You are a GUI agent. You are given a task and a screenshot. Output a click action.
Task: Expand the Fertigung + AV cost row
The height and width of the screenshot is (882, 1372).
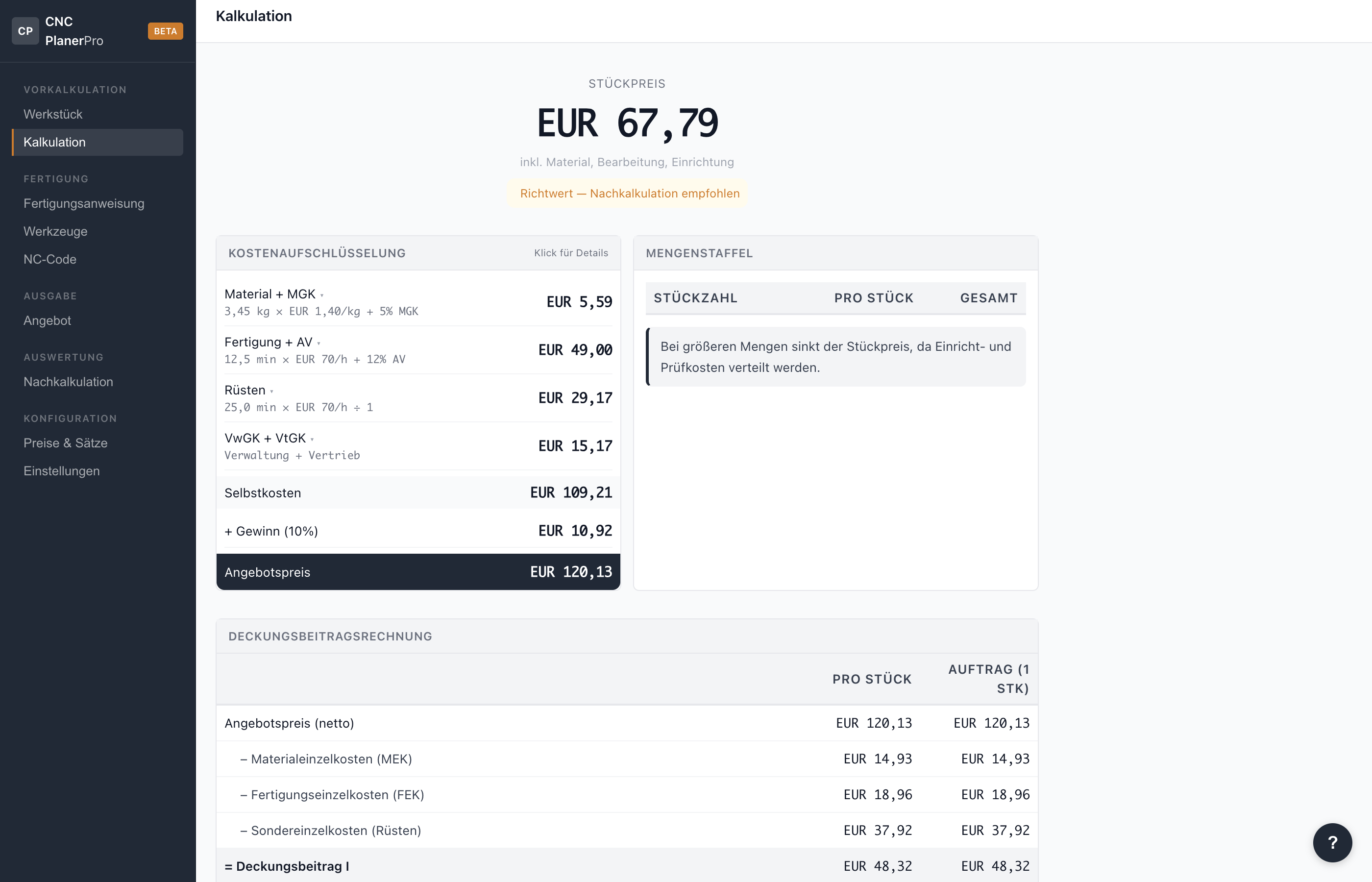[x=417, y=350]
